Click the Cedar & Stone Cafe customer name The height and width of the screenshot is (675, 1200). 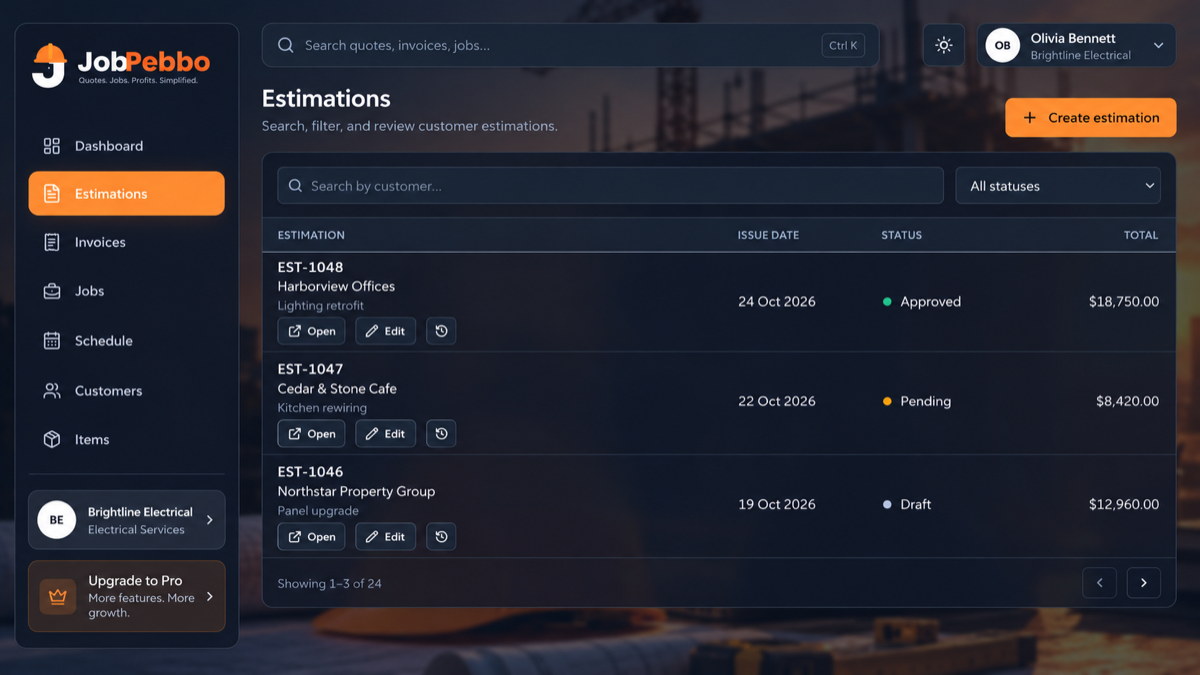pos(337,389)
